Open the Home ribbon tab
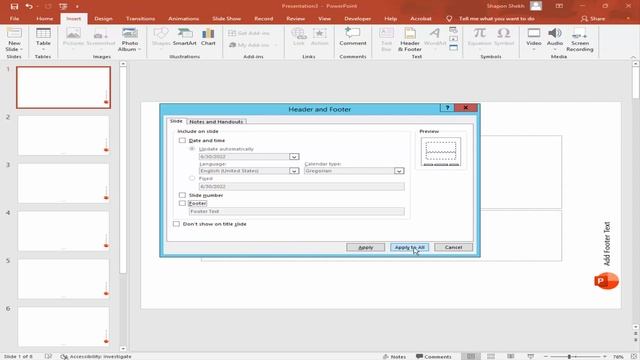Screen dimensions: 640x360 point(44,19)
